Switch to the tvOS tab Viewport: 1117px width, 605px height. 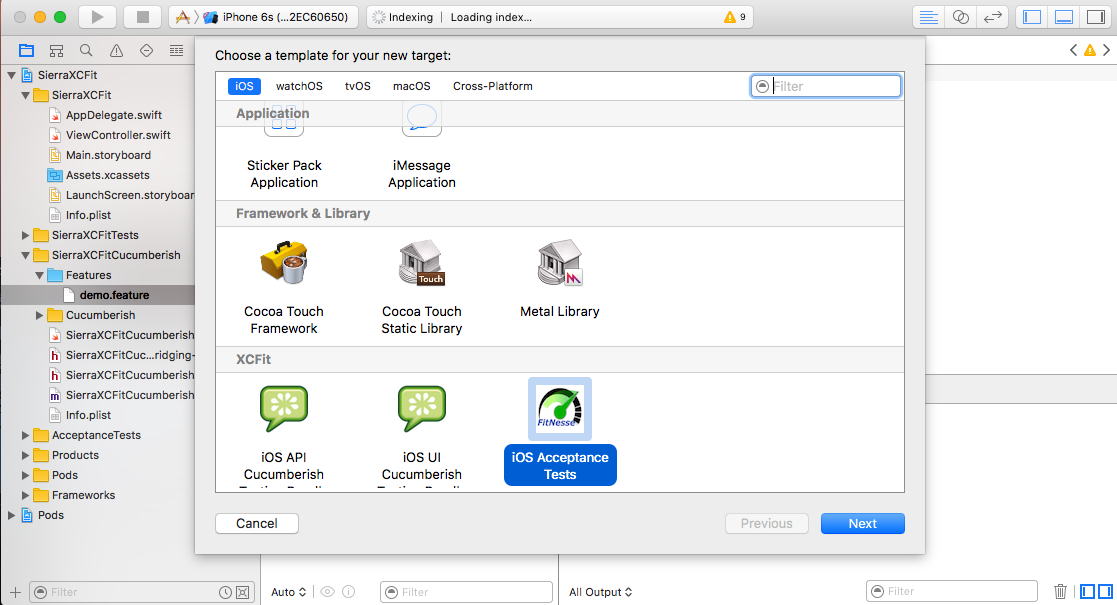[x=358, y=86]
